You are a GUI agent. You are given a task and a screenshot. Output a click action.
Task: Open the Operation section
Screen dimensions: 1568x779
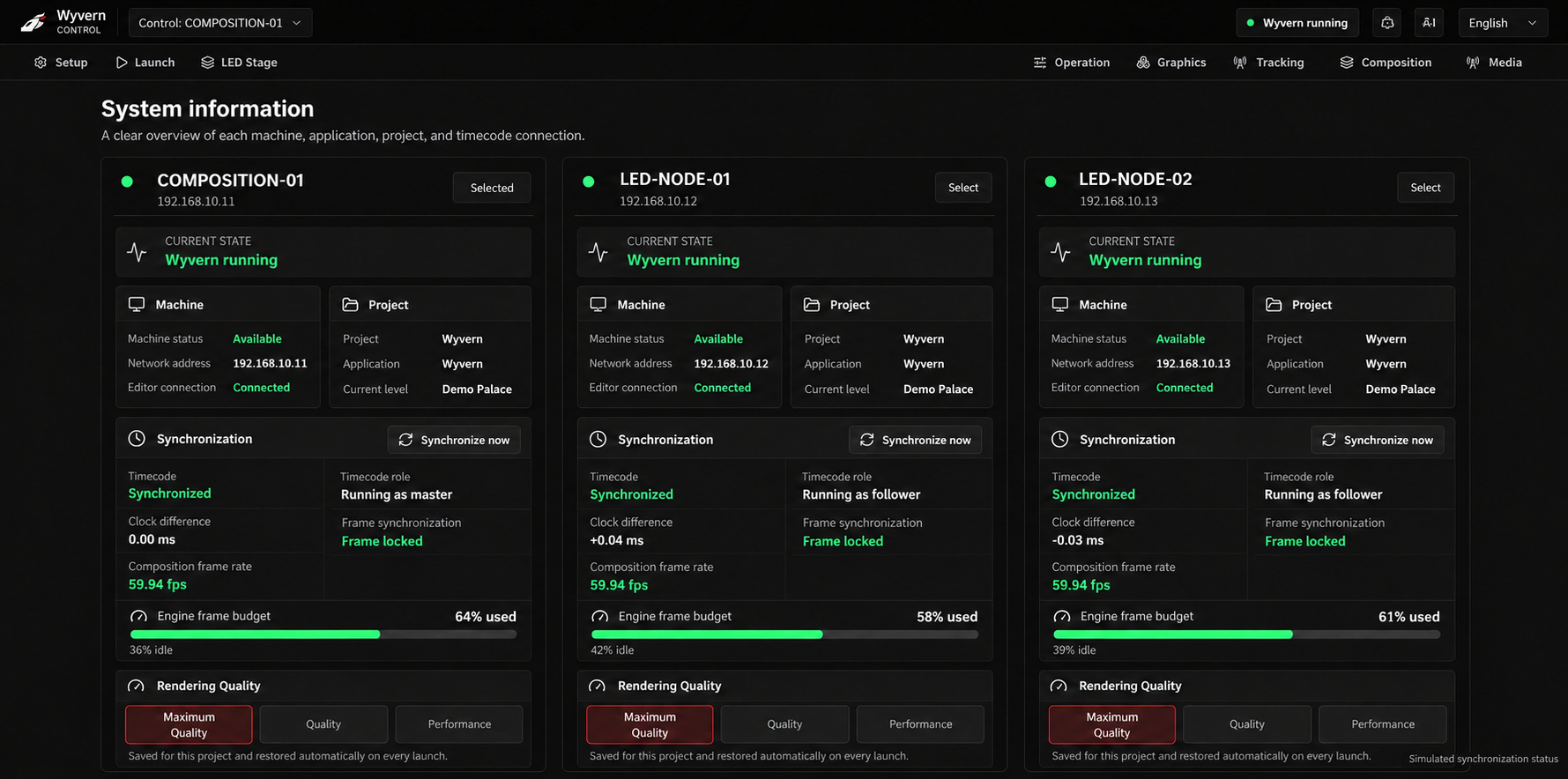point(1071,63)
